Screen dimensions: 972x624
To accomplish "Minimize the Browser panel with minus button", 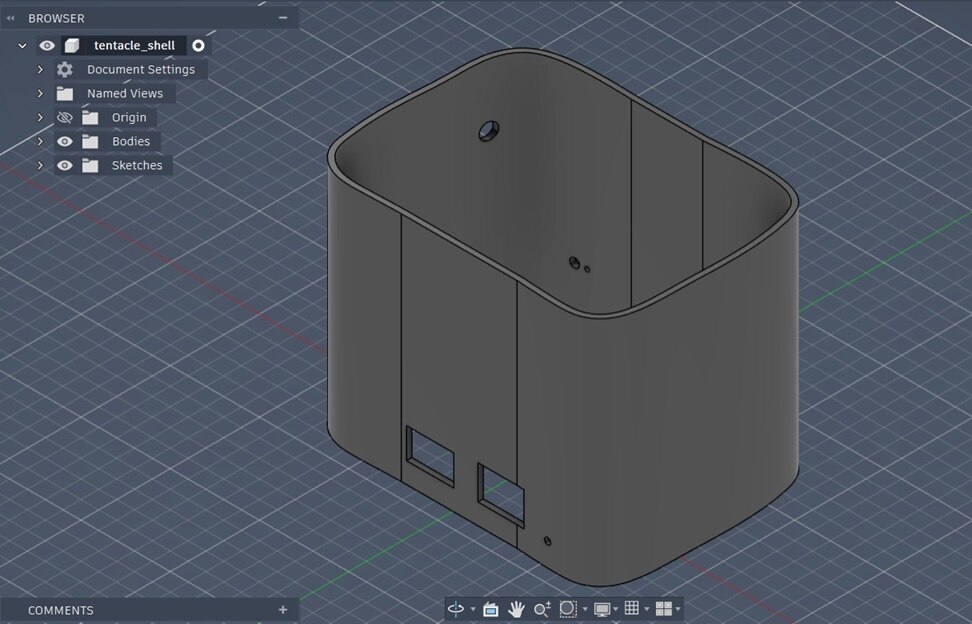I will (x=283, y=18).
